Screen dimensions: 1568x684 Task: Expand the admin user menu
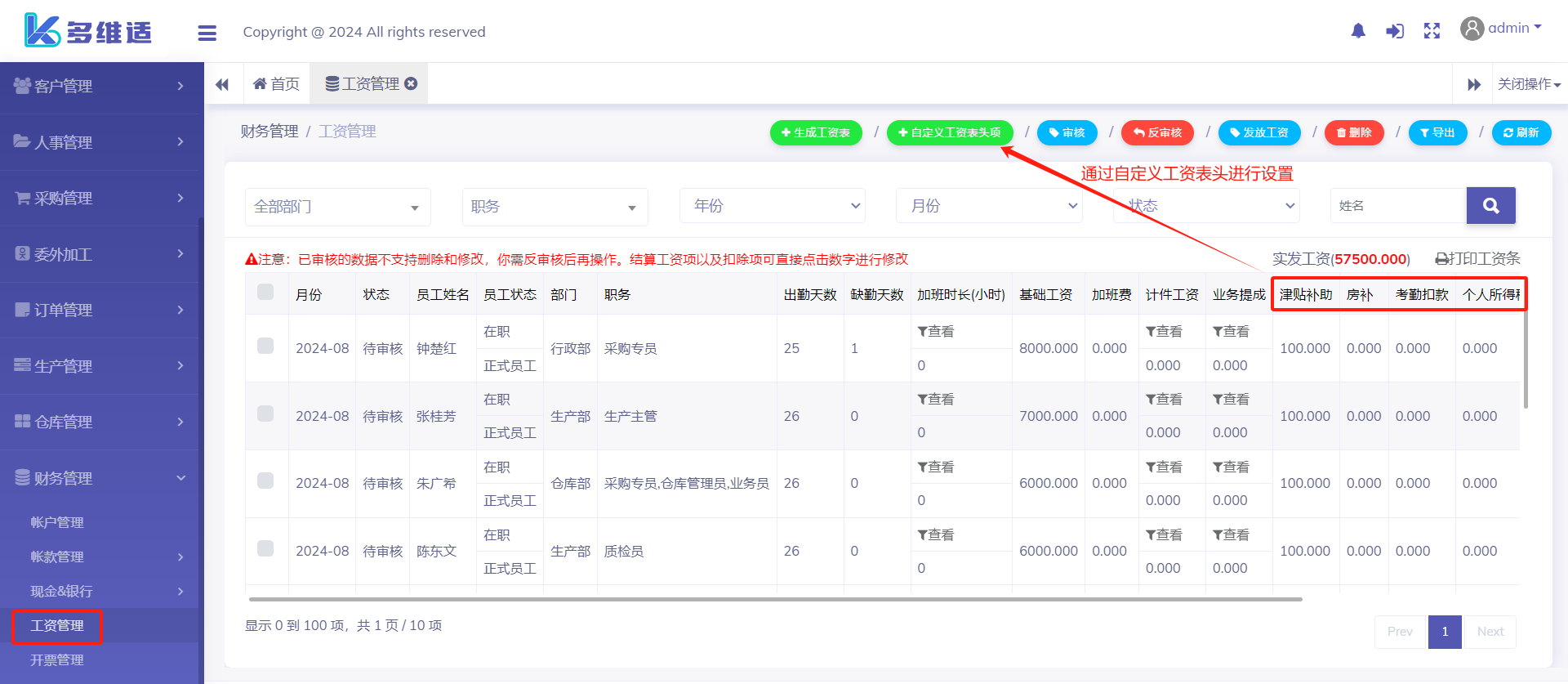pyautogui.click(x=1501, y=29)
